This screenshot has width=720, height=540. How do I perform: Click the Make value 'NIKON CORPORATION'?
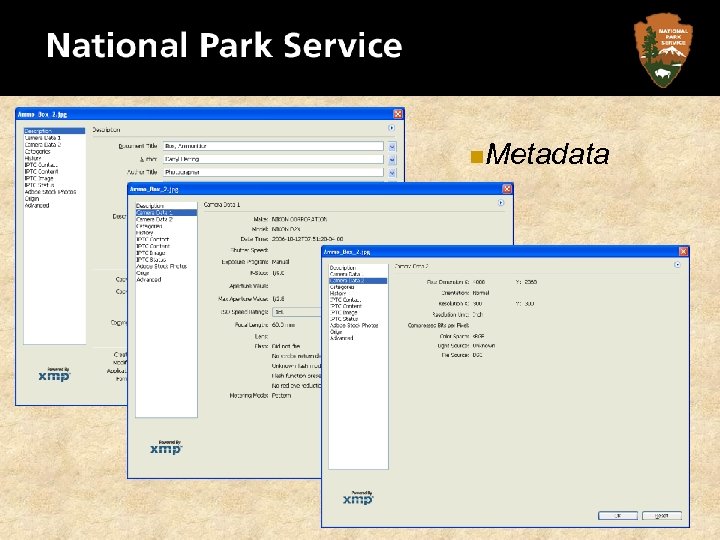(299, 219)
